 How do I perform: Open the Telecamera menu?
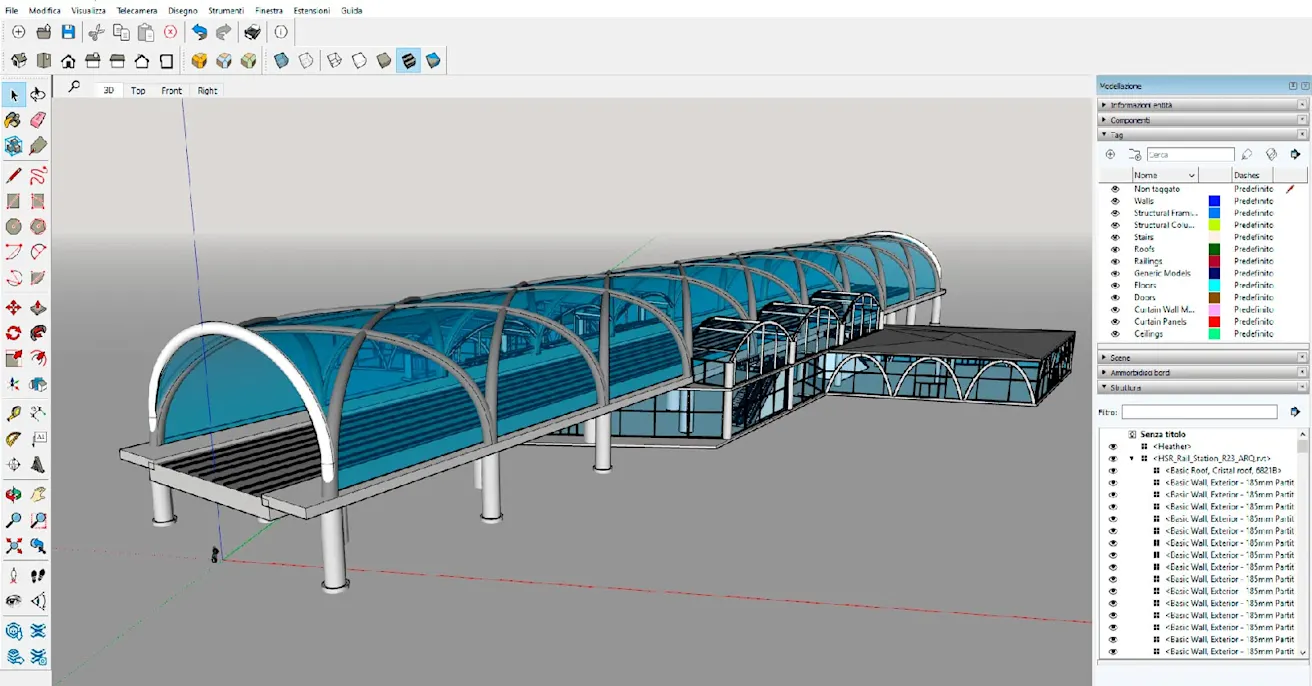[x=137, y=10]
